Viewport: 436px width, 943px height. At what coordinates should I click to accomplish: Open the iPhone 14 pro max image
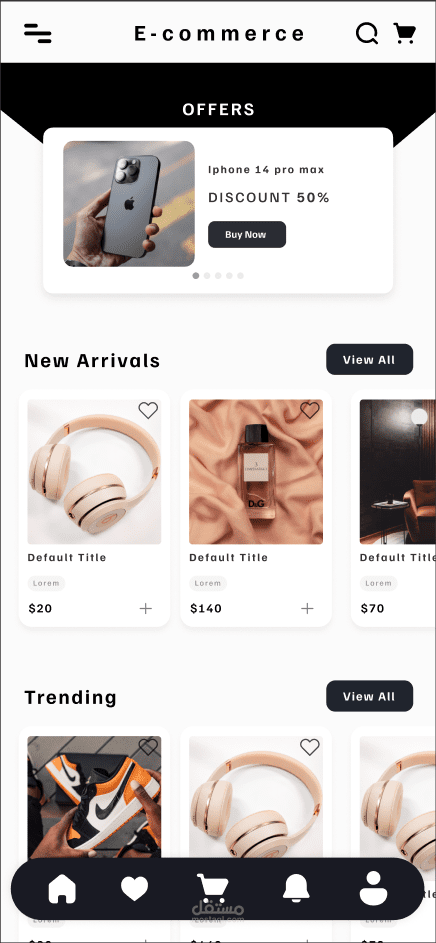(x=129, y=204)
